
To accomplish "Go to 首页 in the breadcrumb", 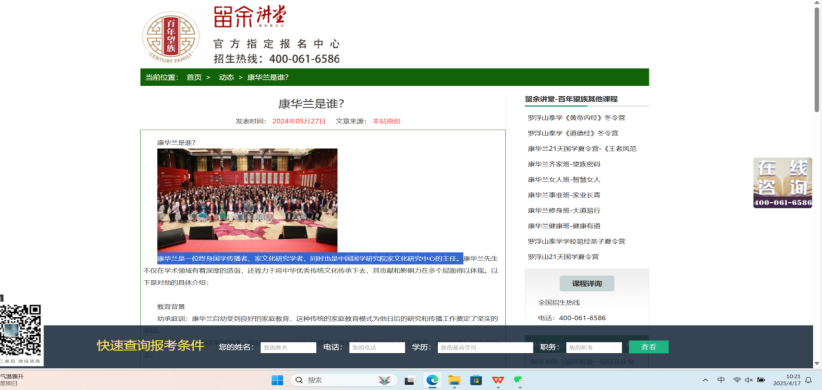I will click(194, 77).
